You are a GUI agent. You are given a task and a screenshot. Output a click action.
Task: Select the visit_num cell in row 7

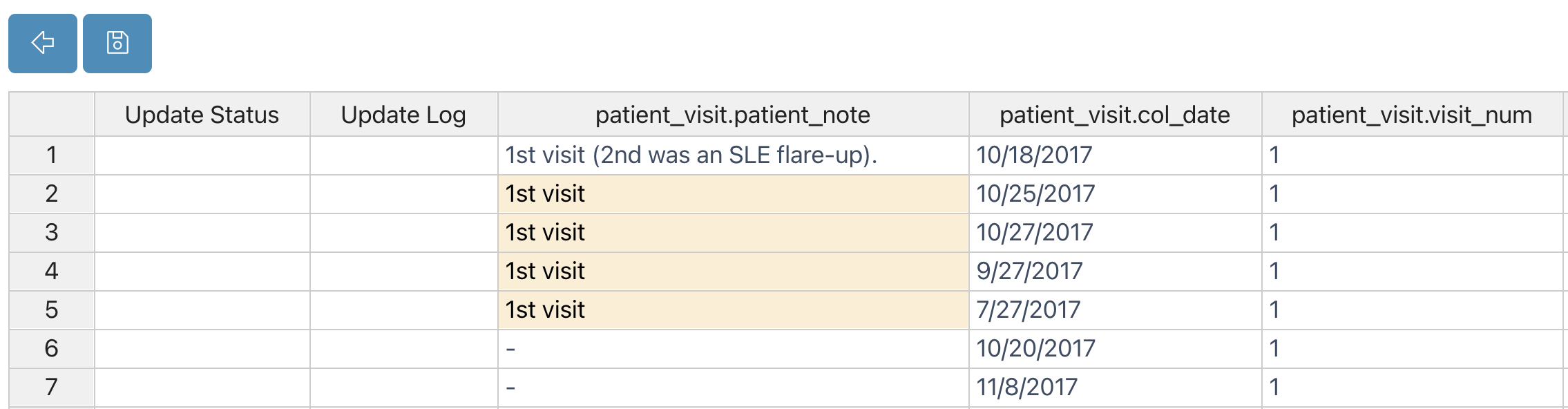pyautogui.click(x=1412, y=387)
